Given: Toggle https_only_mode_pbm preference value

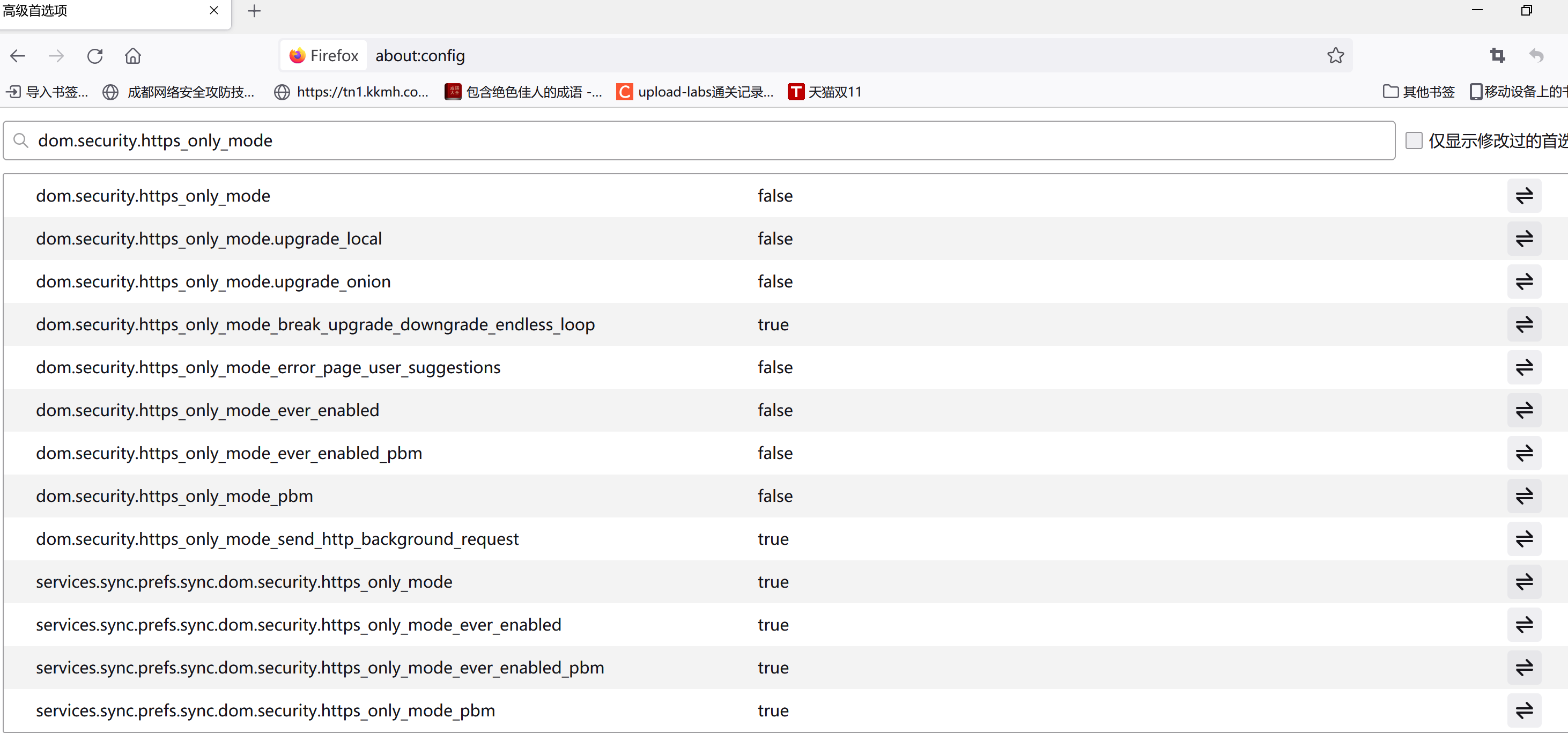Looking at the screenshot, I should click(1523, 496).
